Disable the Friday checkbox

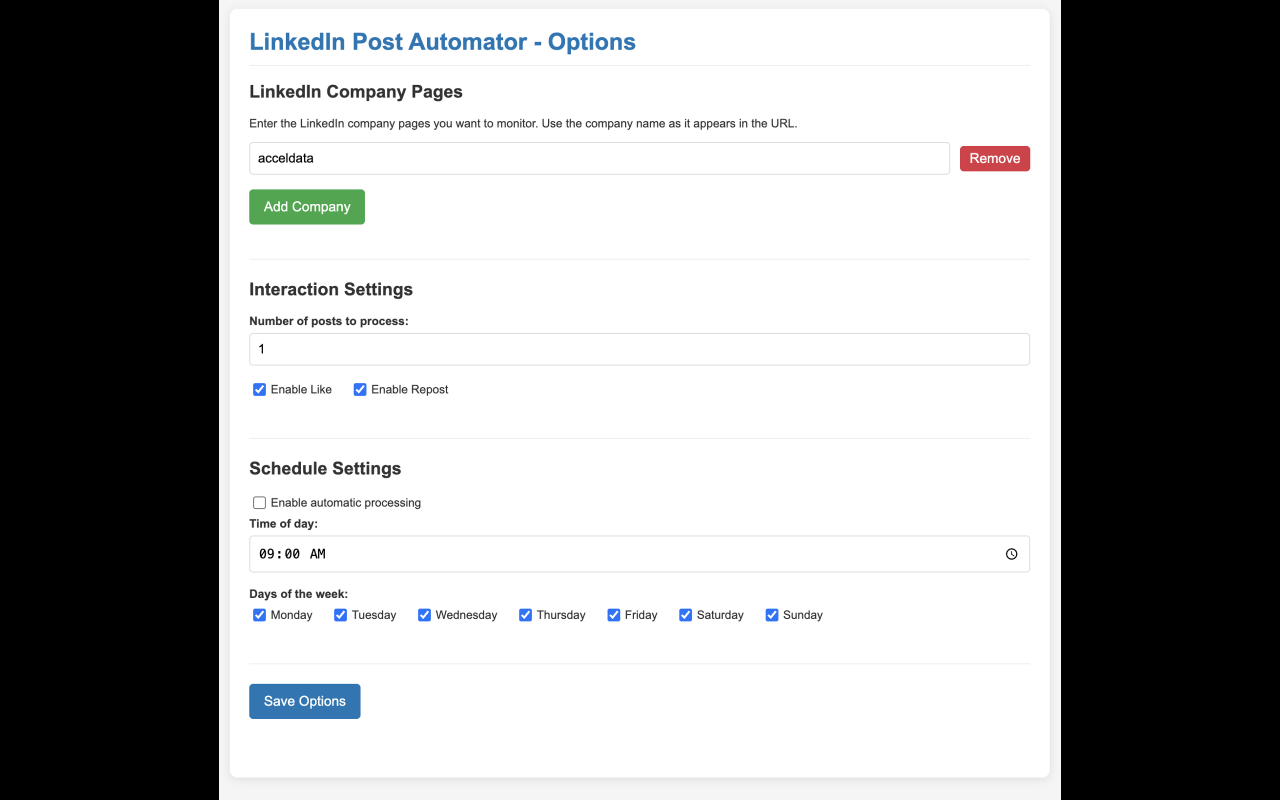[x=614, y=615]
